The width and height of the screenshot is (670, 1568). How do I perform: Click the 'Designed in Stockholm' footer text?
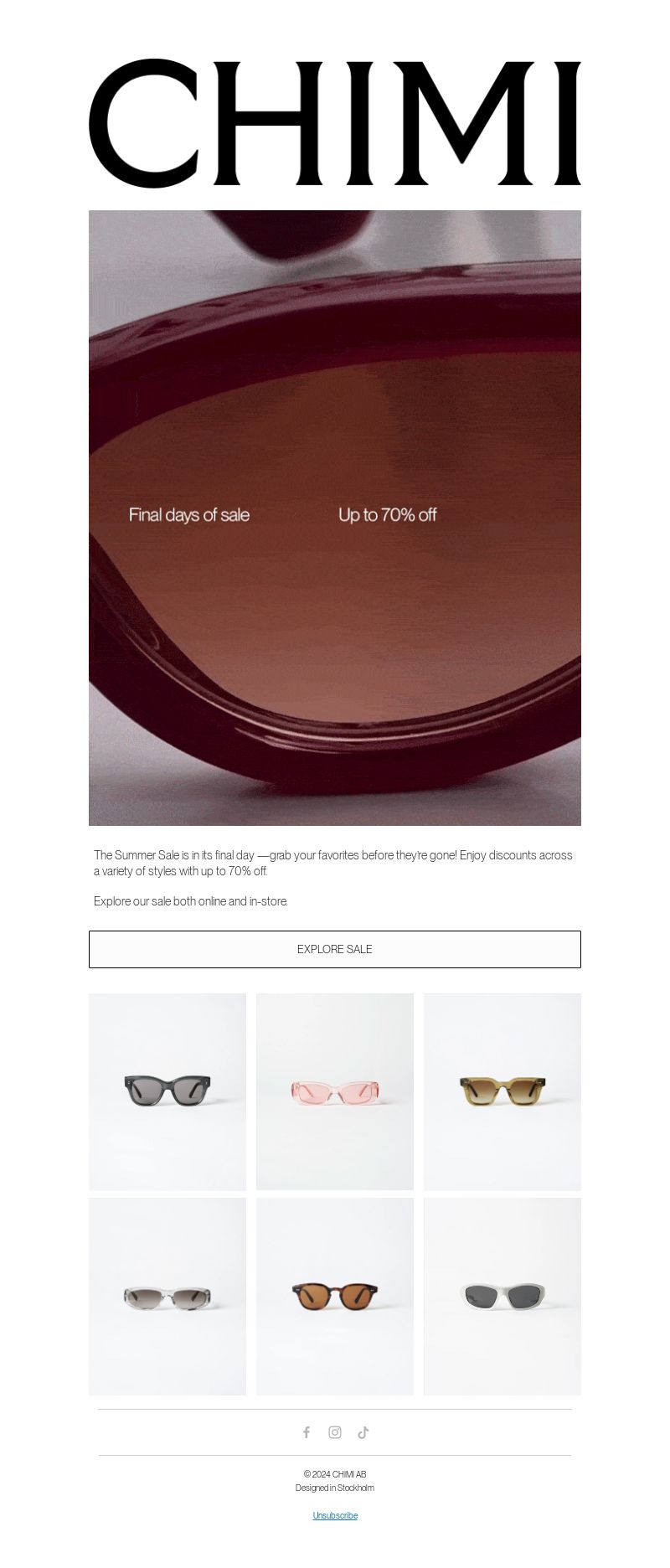click(335, 1488)
